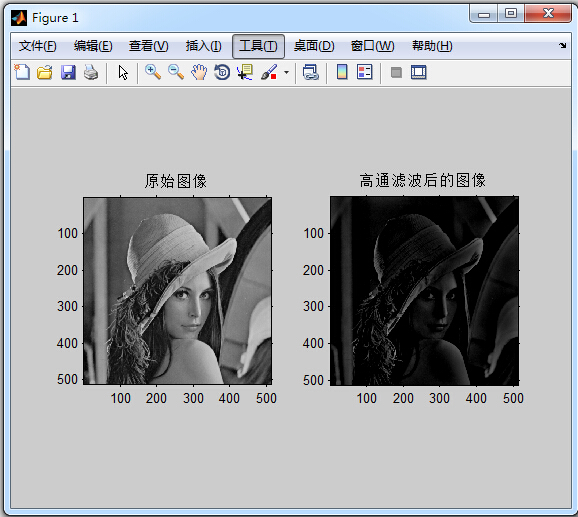Viewport: 578px width, 517px height.
Task: Activate the Zoom Out magnifier
Action: [x=176, y=72]
